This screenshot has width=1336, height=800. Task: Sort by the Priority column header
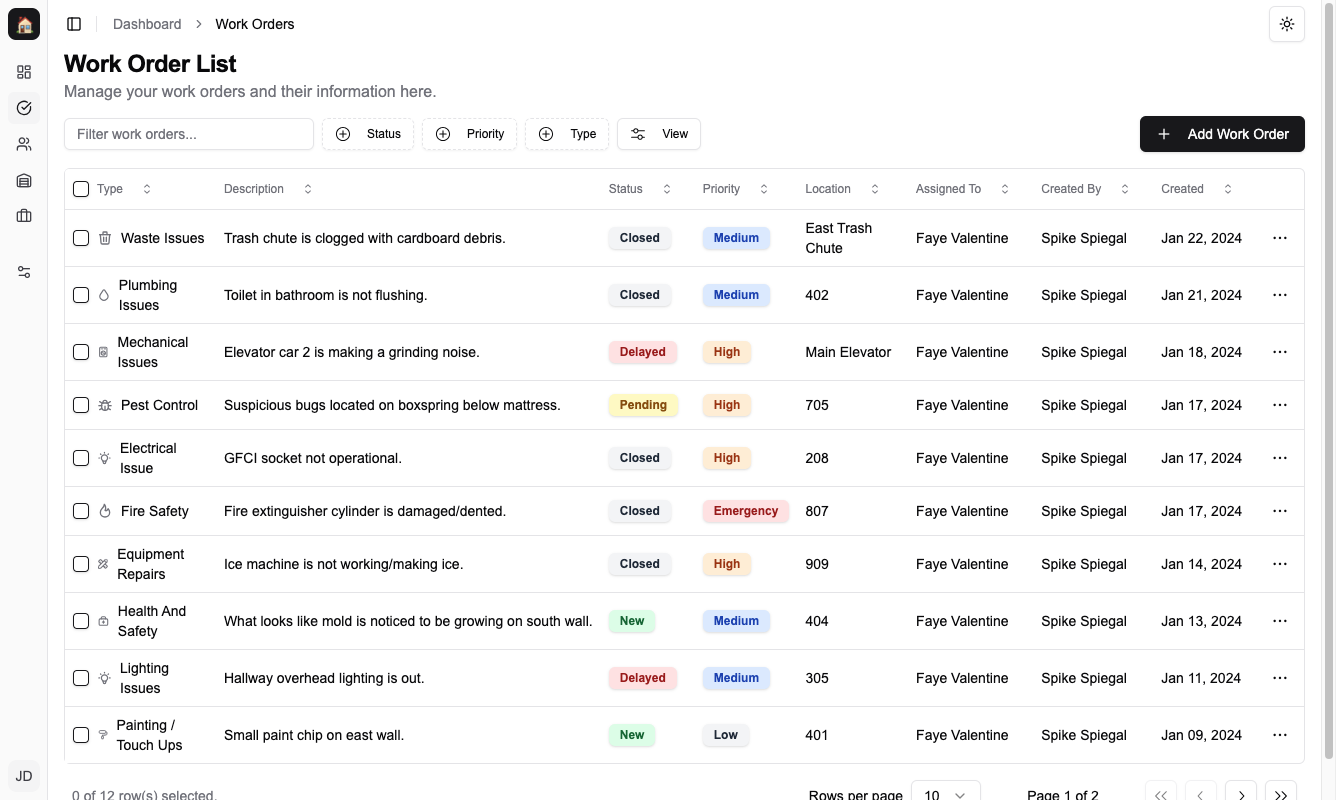(735, 189)
